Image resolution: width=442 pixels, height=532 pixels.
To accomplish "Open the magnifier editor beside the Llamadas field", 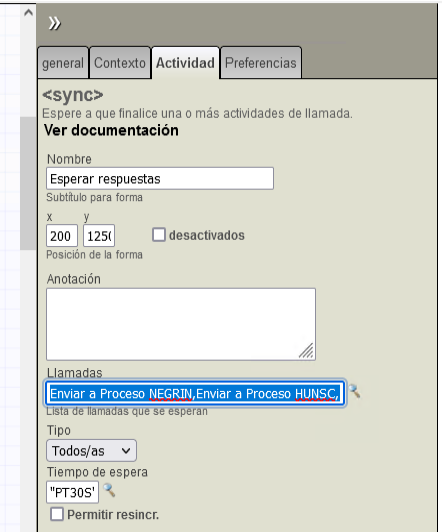I will click(354, 391).
